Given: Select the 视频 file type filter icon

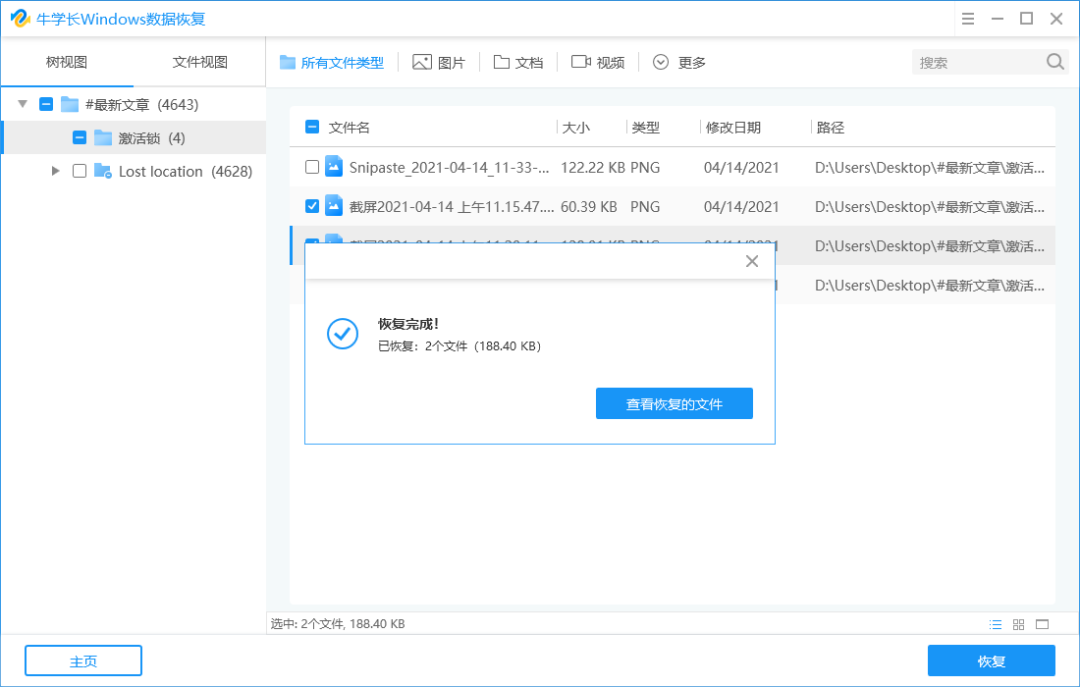Looking at the screenshot, I should 581,61.
